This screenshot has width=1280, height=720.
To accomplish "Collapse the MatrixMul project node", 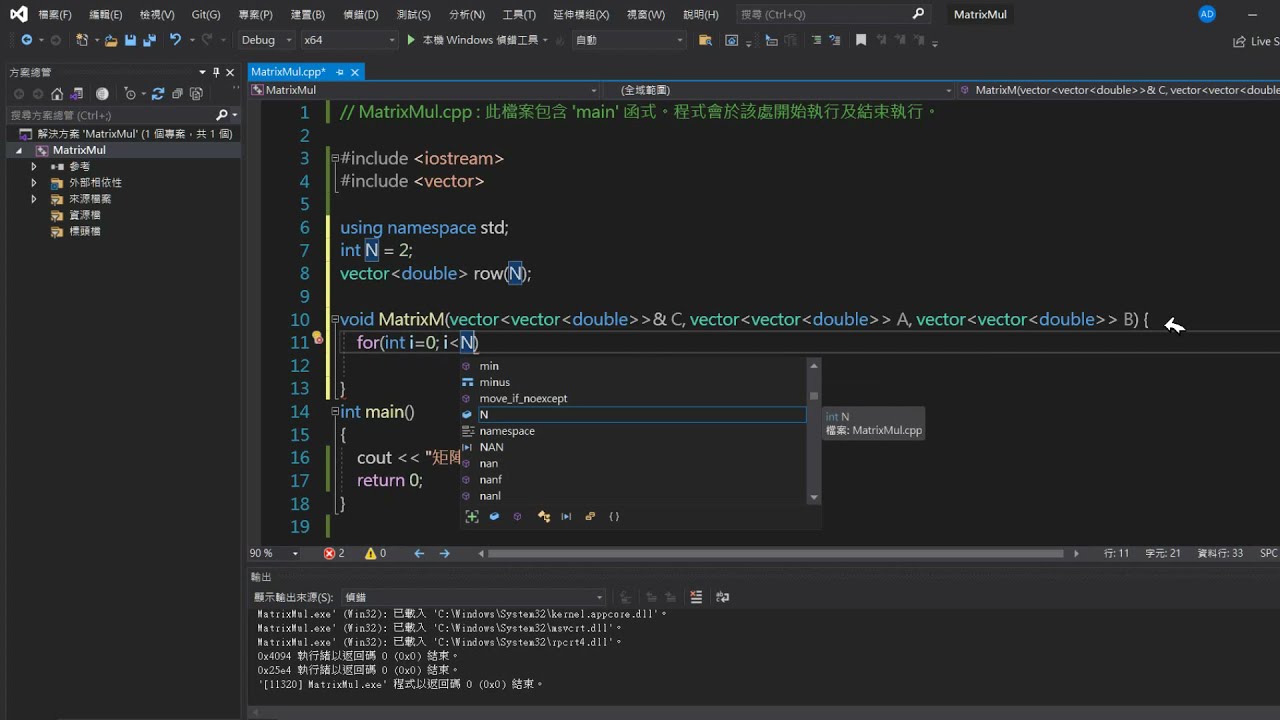I will [x=18, y=150].
